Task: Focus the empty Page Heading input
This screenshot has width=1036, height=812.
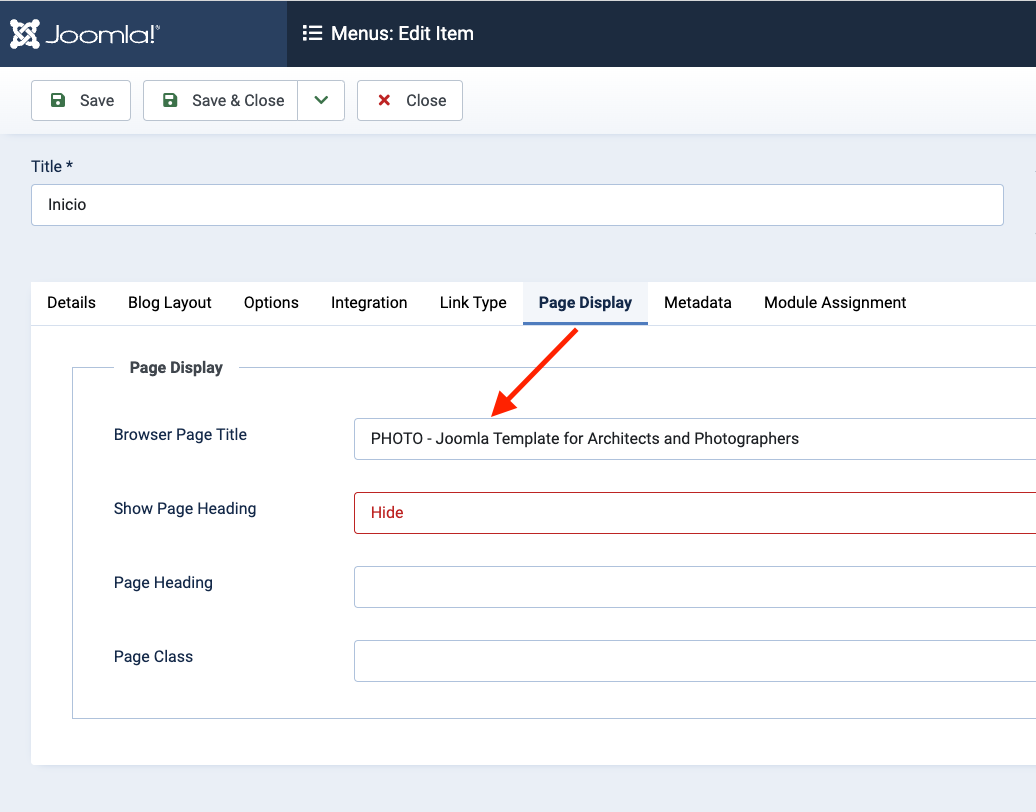Action: [x=694, y=587]
